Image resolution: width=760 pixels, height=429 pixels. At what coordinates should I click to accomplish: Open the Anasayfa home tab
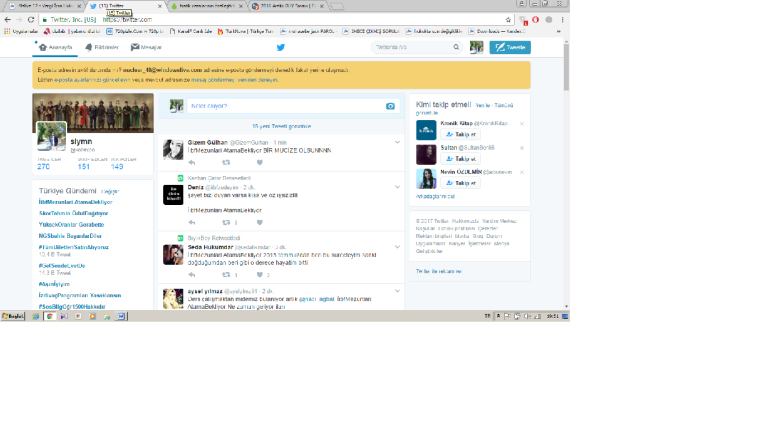point(55,48)
